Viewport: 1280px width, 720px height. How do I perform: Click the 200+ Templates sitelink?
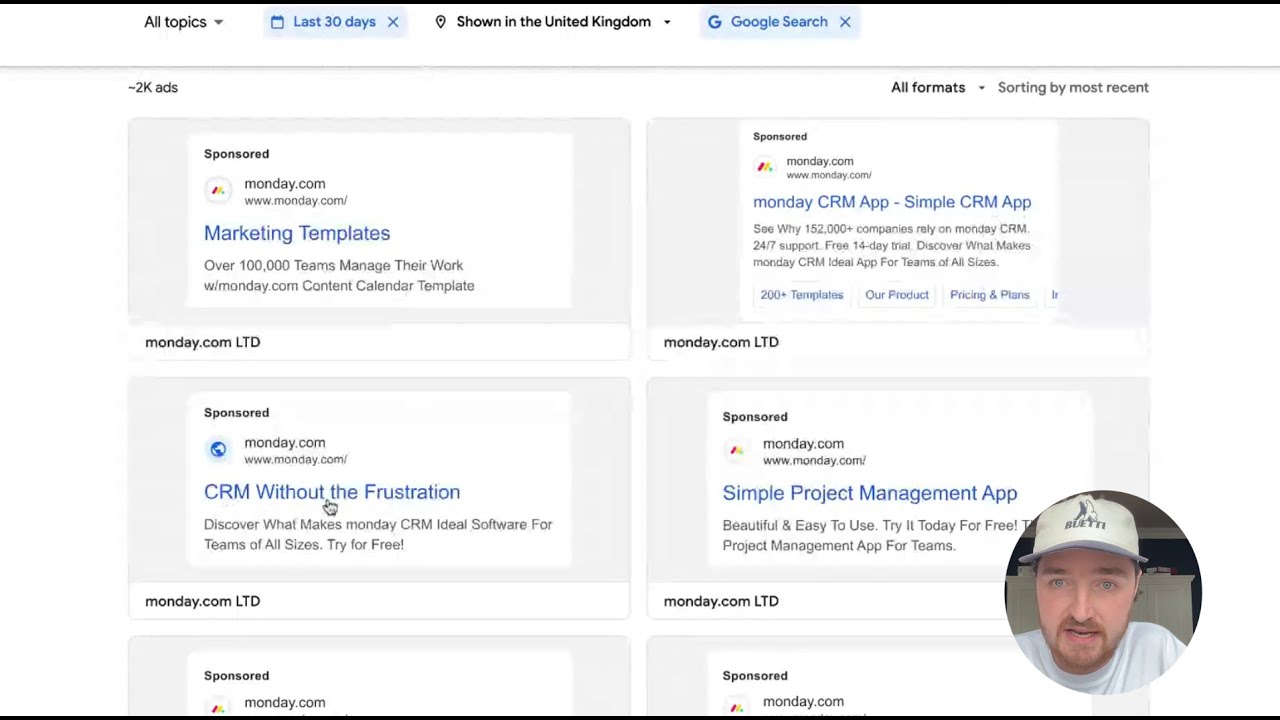click(802, 295)
